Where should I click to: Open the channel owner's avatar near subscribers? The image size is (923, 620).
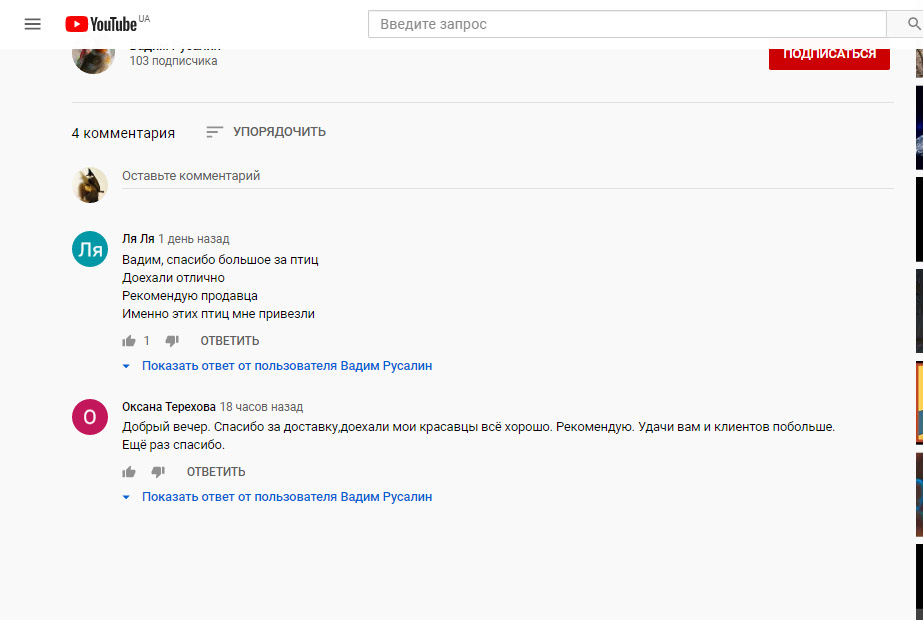pos(93,58)
